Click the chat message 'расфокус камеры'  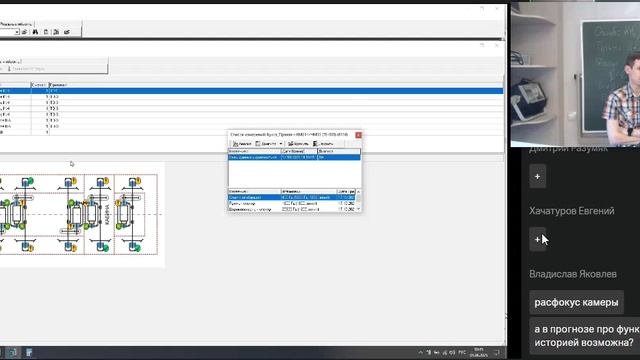click(576, 302)
